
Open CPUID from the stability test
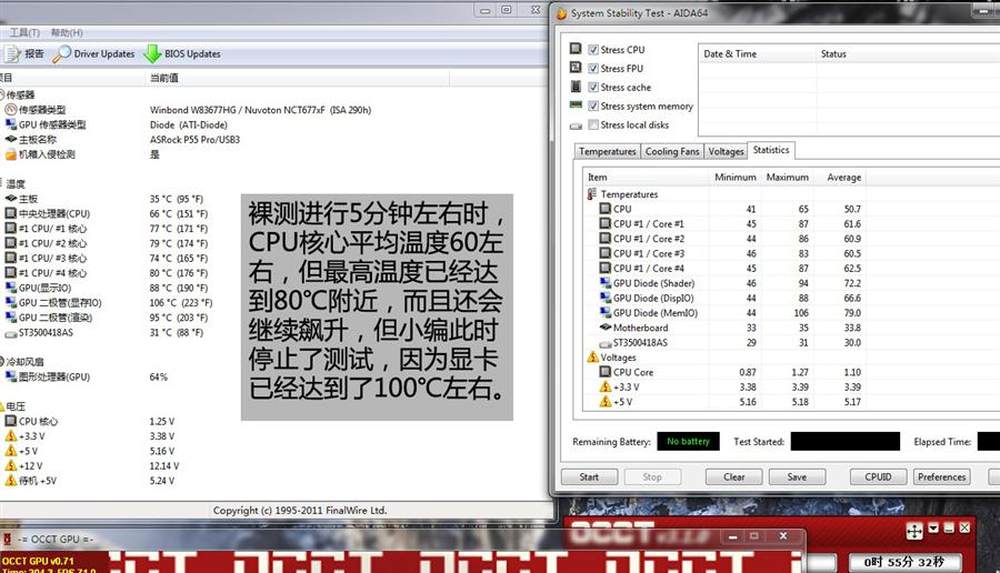[878, 477]
